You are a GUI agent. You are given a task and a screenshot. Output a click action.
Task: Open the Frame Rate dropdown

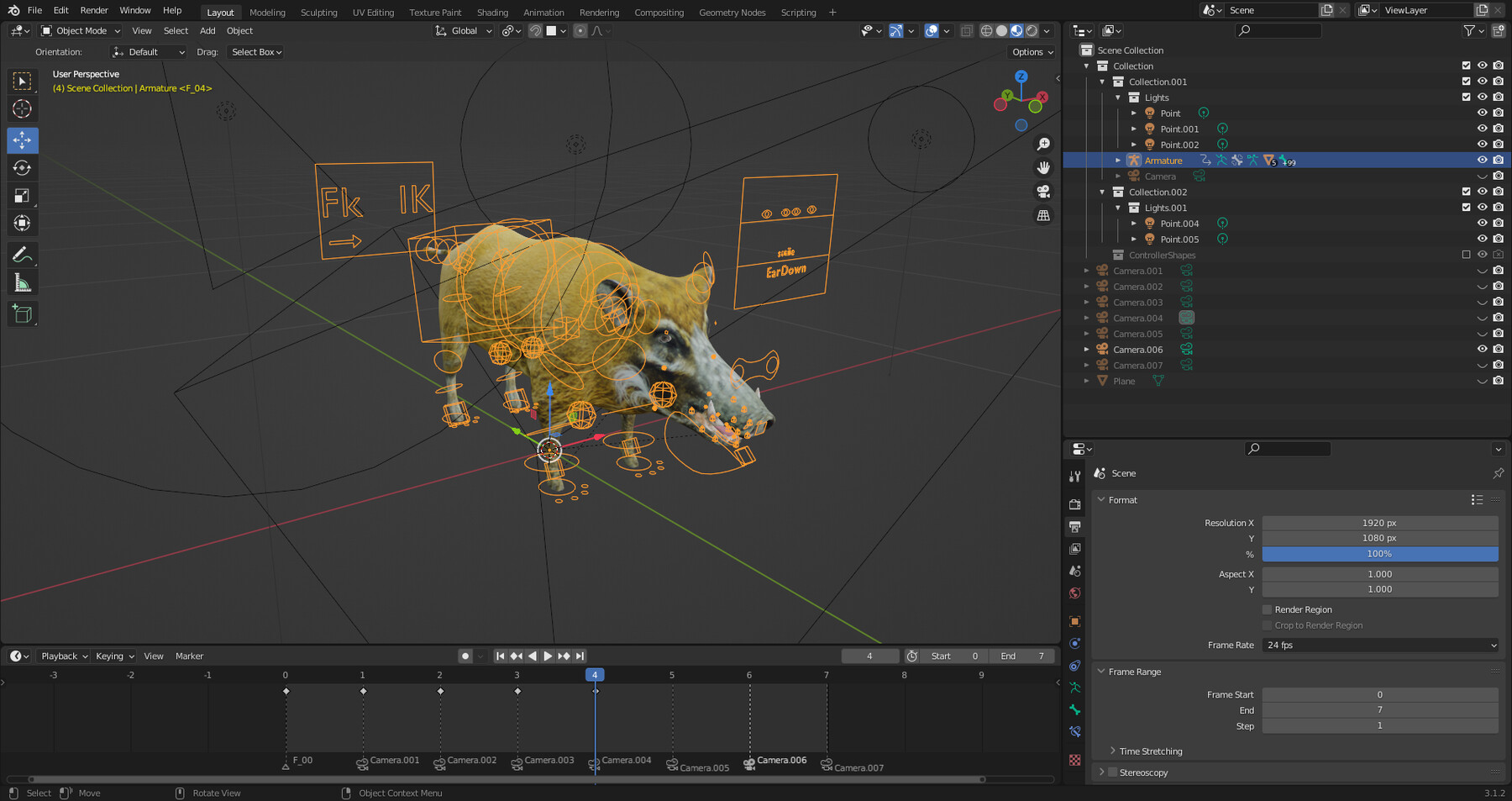(x=1378, y=645)
